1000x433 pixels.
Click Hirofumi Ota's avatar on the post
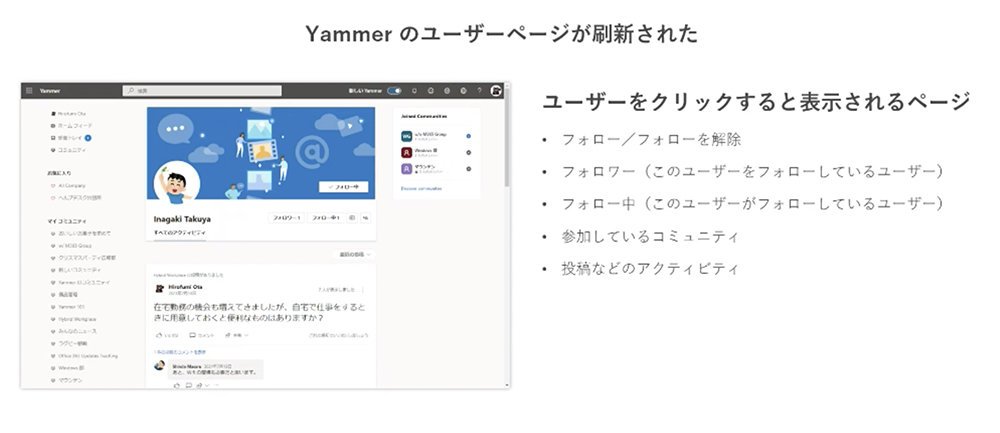tap(159, 289)
